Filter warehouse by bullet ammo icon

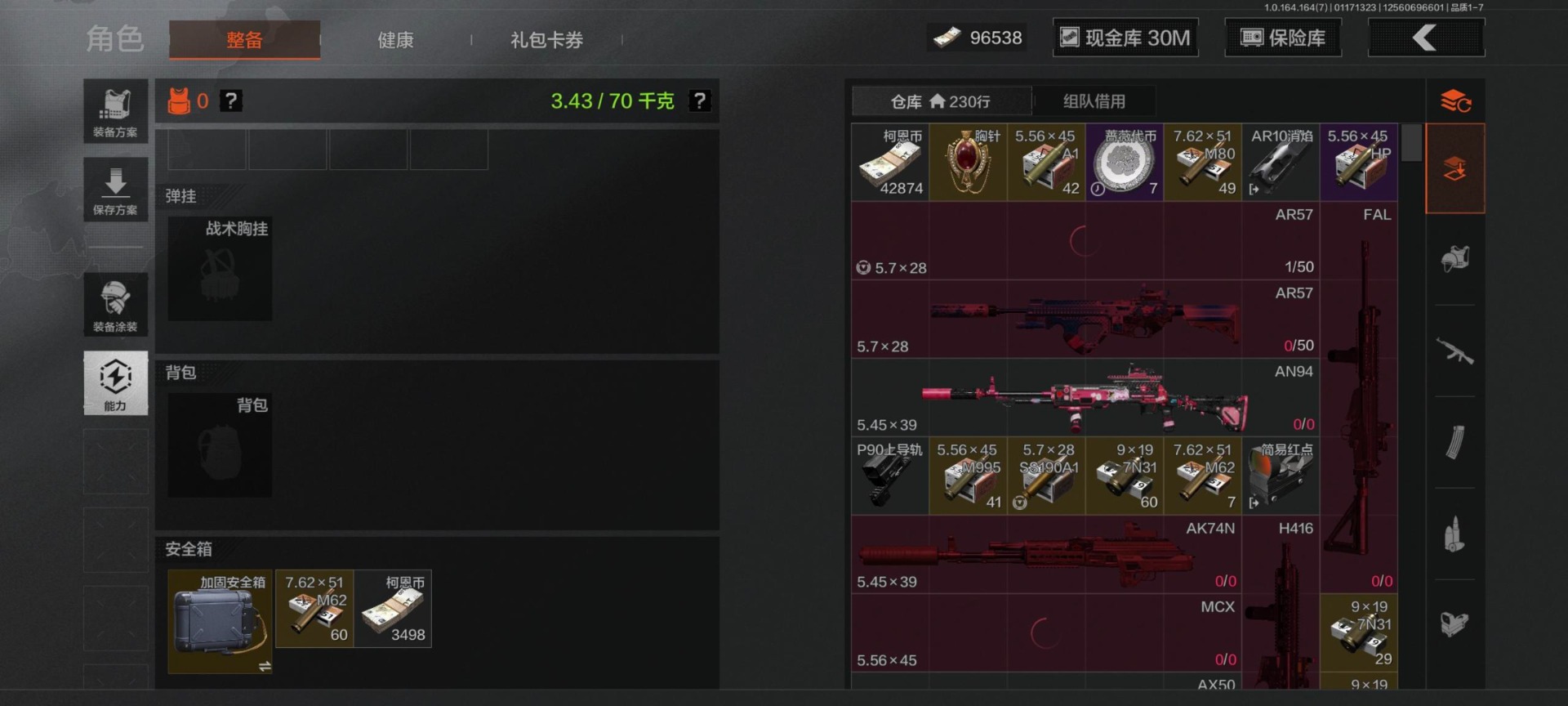click(1454, 534)
